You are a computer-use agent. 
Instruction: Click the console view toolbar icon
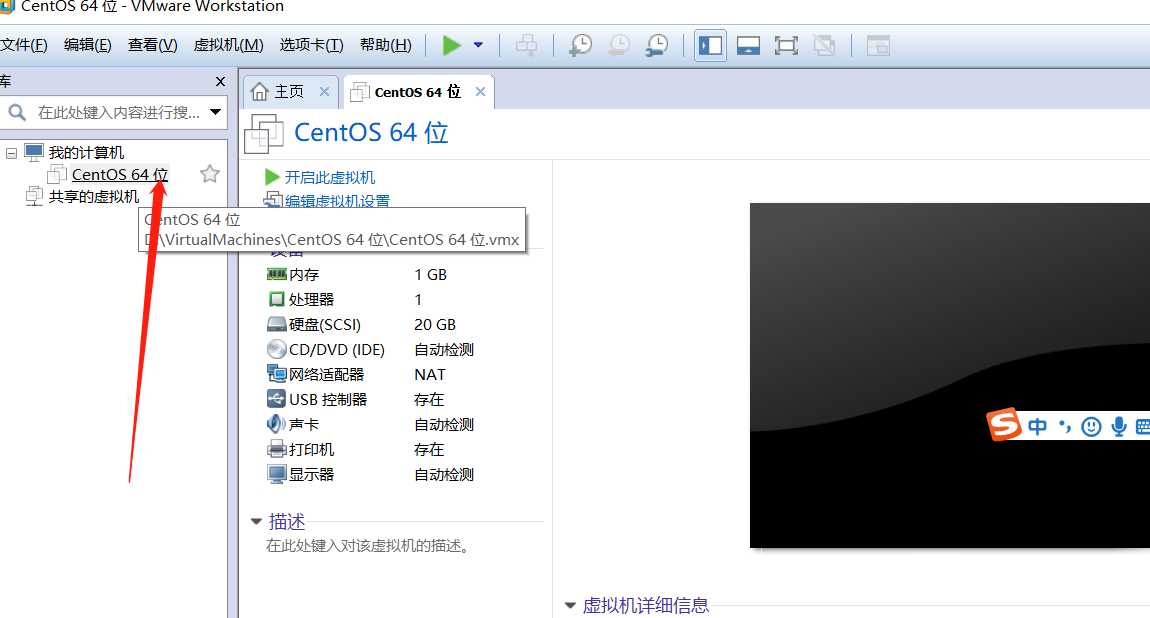pyautogui.click(x=878, y=45)
